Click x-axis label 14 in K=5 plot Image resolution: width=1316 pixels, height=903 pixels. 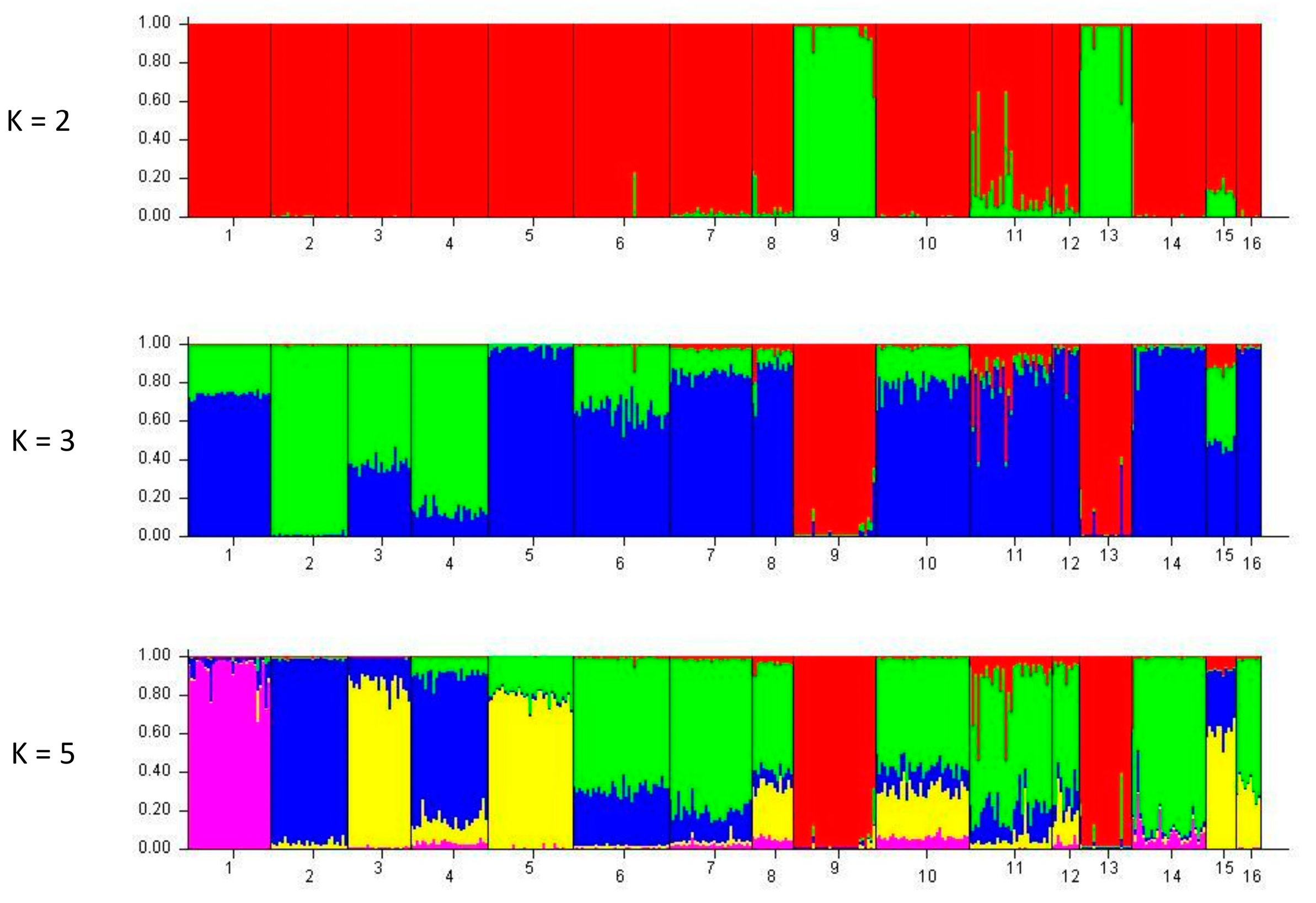click(x=1171, y=876)
